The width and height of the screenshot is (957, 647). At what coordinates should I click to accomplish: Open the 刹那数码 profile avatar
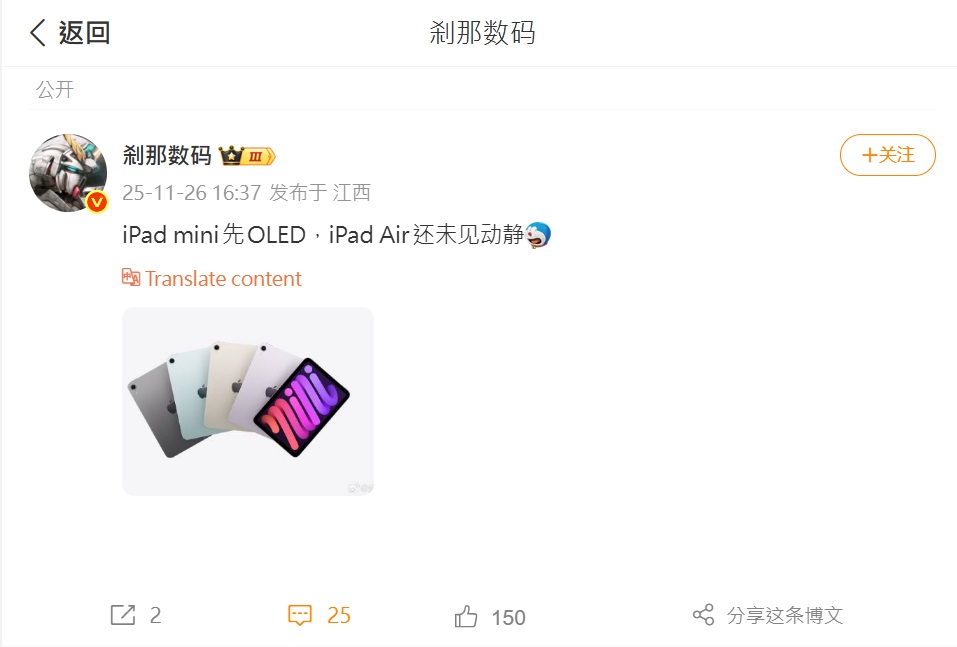tap(68, 173)
